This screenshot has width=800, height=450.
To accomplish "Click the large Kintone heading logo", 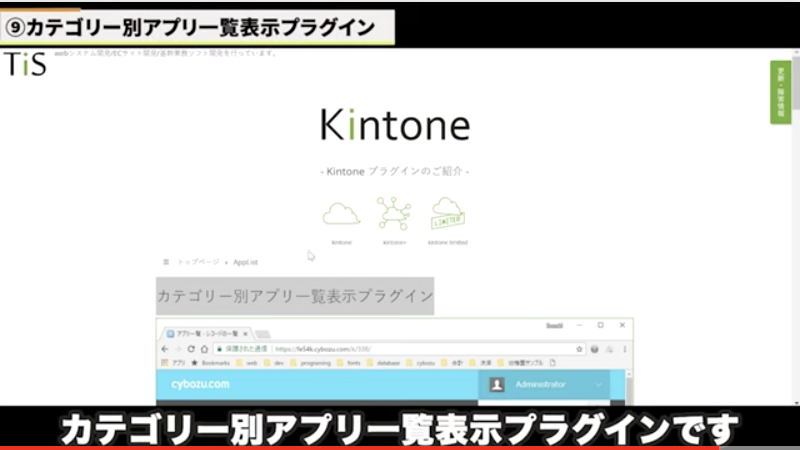I will click(395, 125).
